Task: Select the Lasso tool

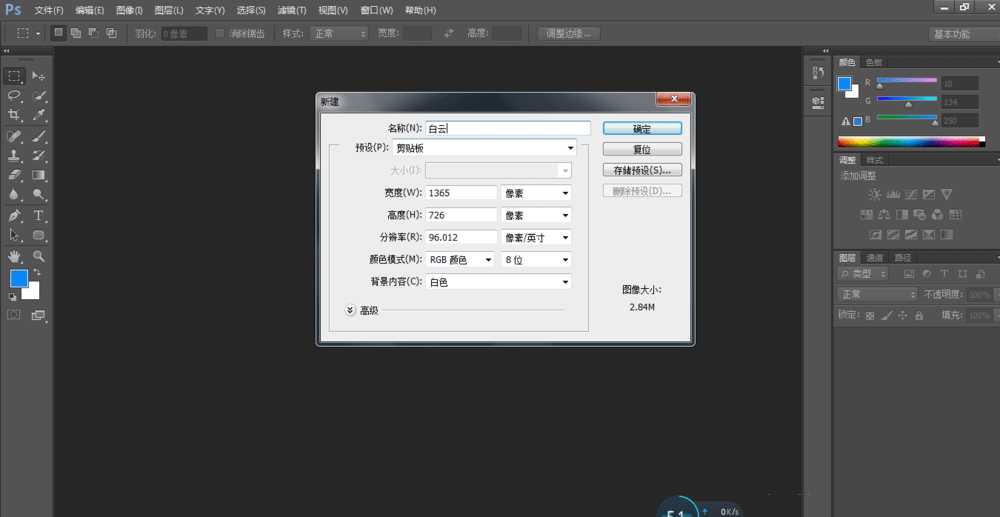Action: pos(15,96)
